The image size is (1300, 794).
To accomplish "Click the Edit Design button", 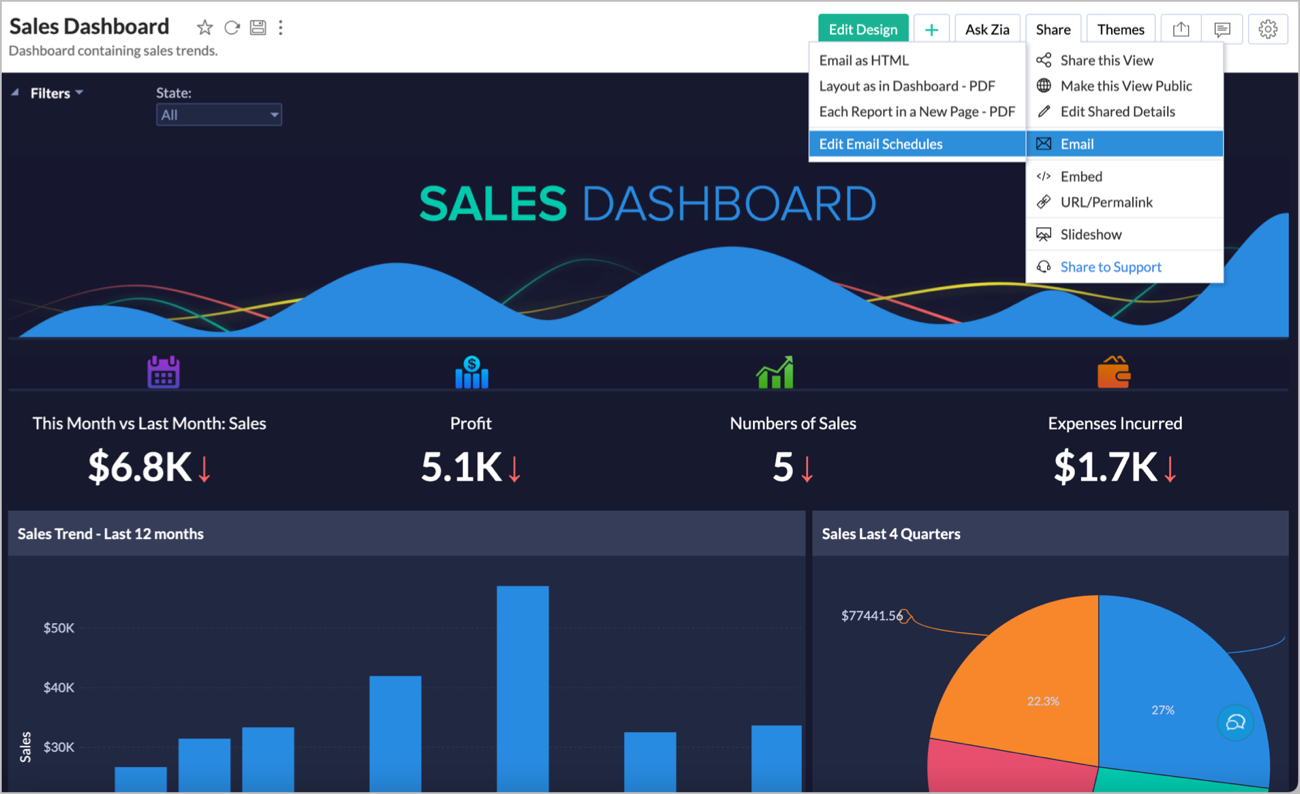I will (863, 29).
